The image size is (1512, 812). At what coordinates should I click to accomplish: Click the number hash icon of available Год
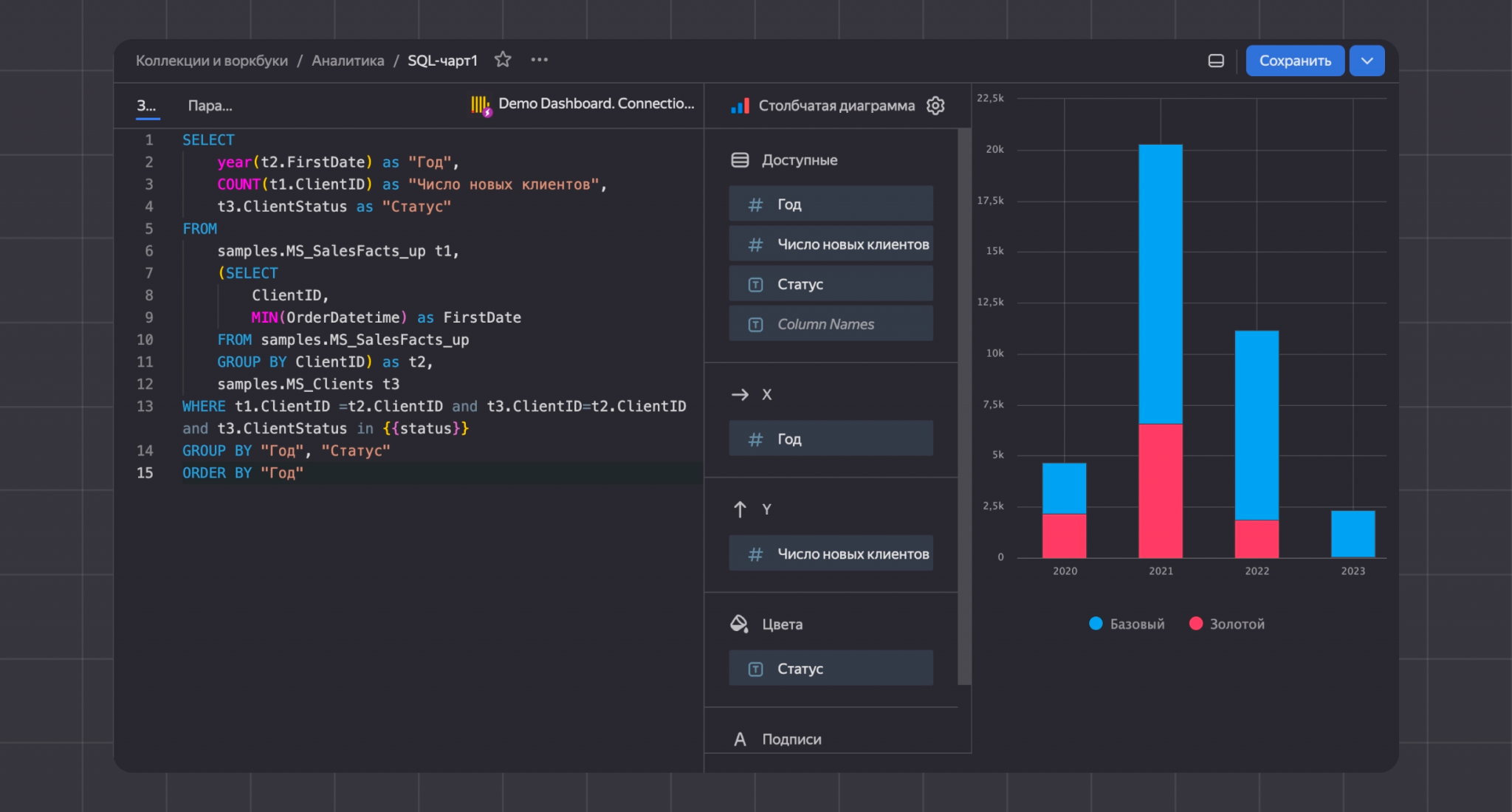pyautogui.click(x=755, y=204)
